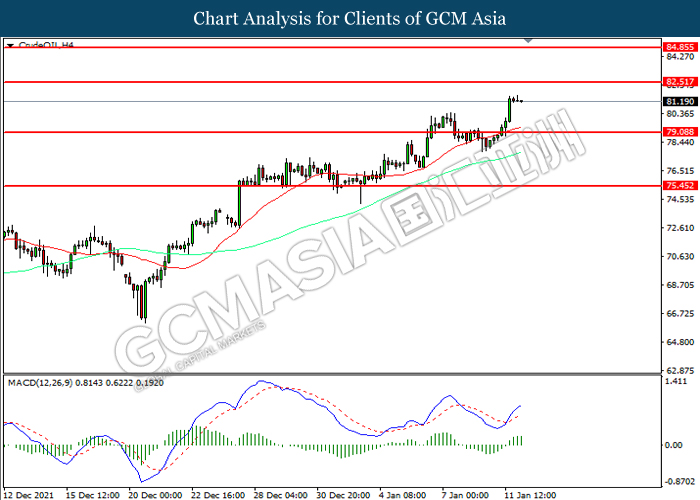Click the 11 Jan 12:00 time label
The image size is (700, 500).
pos(530,495)
